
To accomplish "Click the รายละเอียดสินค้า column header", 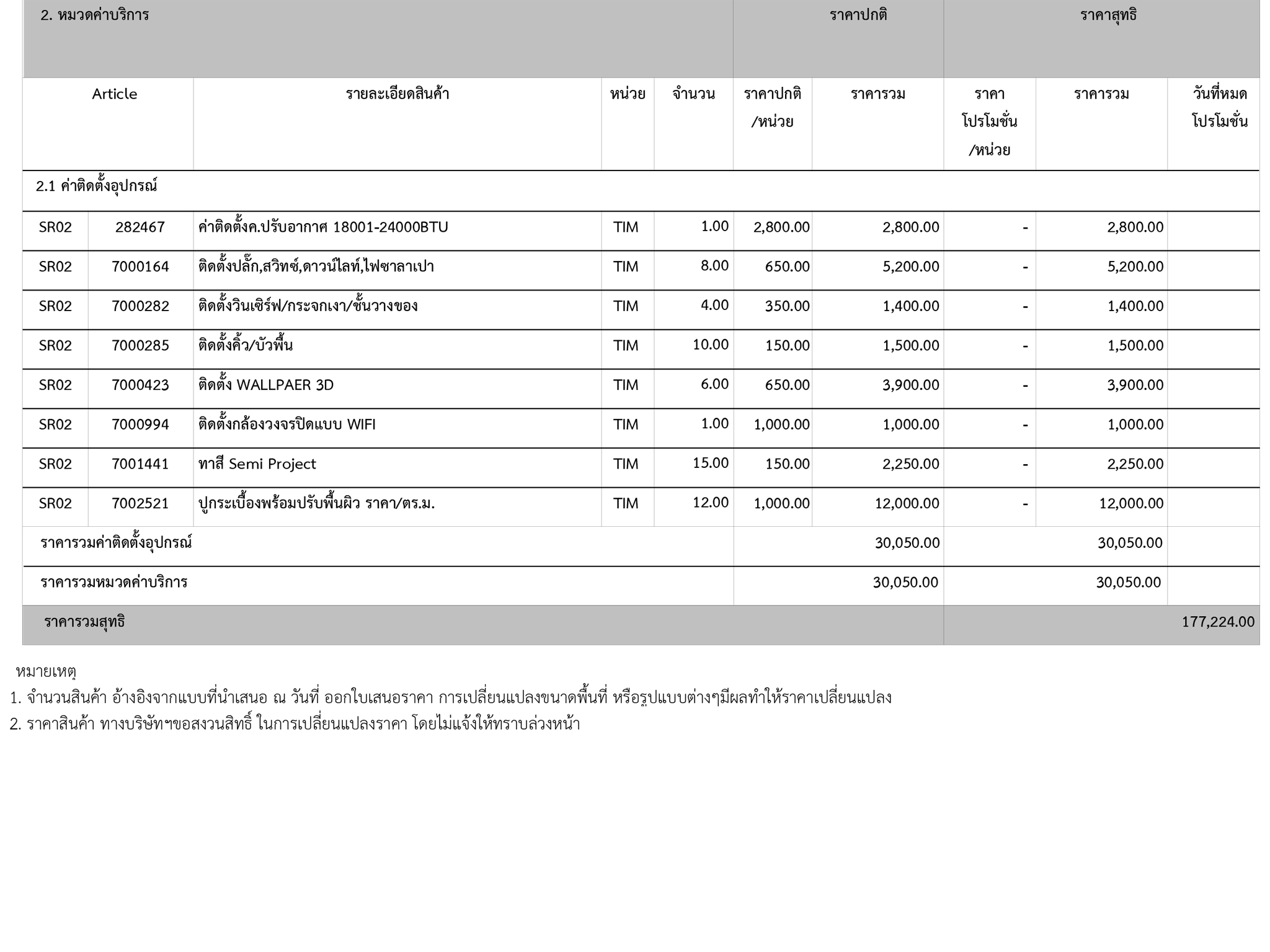I will [x=397, y=94].
